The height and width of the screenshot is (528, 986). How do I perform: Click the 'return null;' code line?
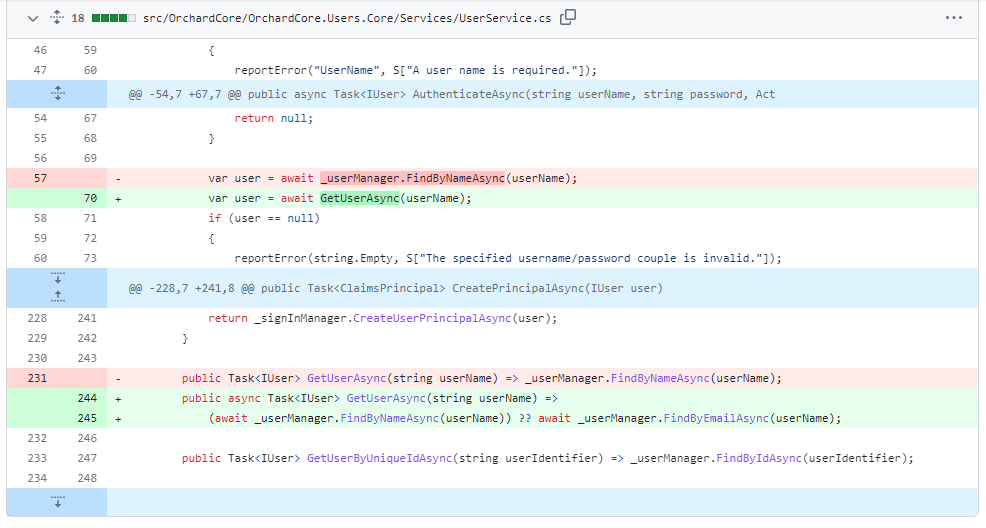274,118
